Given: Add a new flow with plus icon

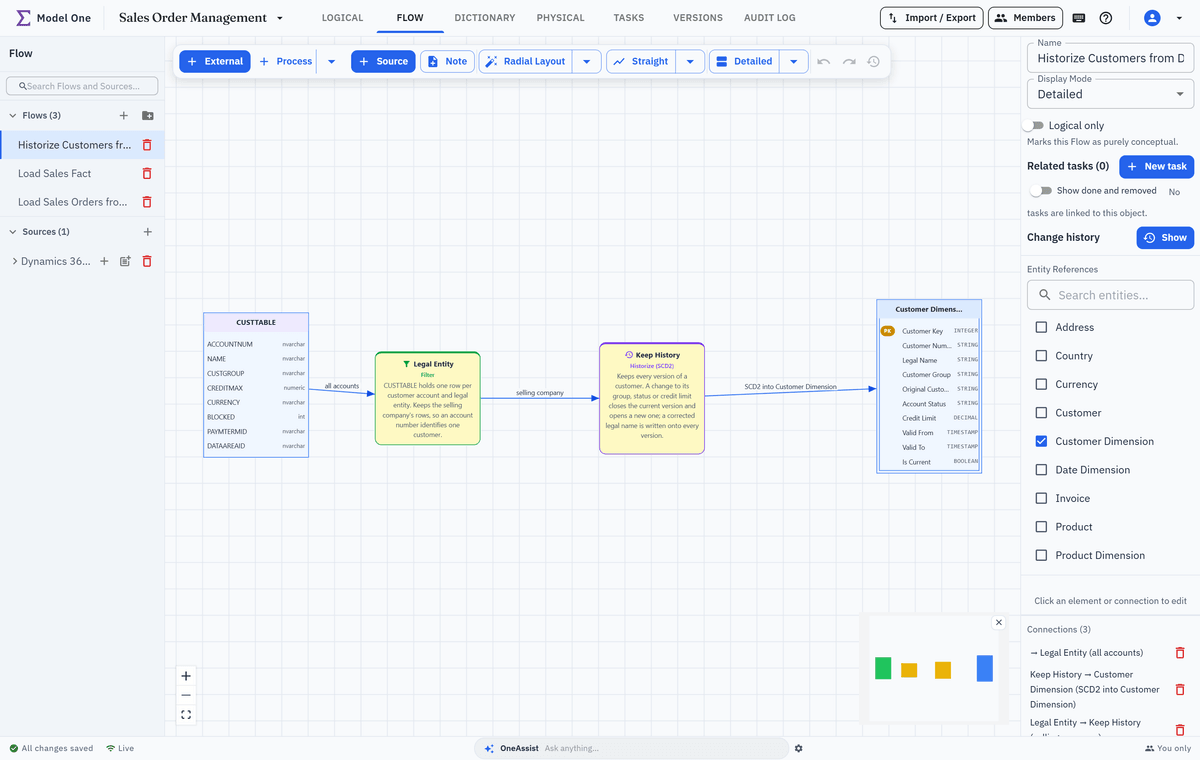Looking at the screenshot, I should click(124, 116).
